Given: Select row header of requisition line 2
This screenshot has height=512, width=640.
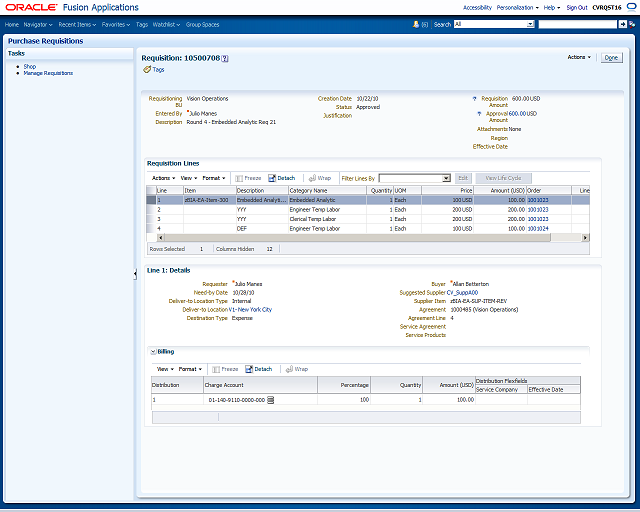Looking at the screenshot, I should click(151, 210).
